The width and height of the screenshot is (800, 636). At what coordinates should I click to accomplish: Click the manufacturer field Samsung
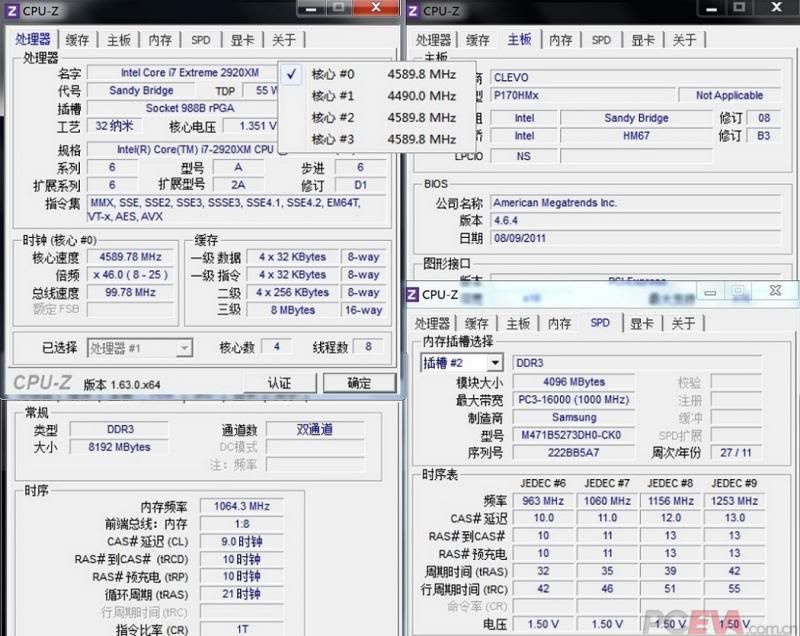[574, 417]
